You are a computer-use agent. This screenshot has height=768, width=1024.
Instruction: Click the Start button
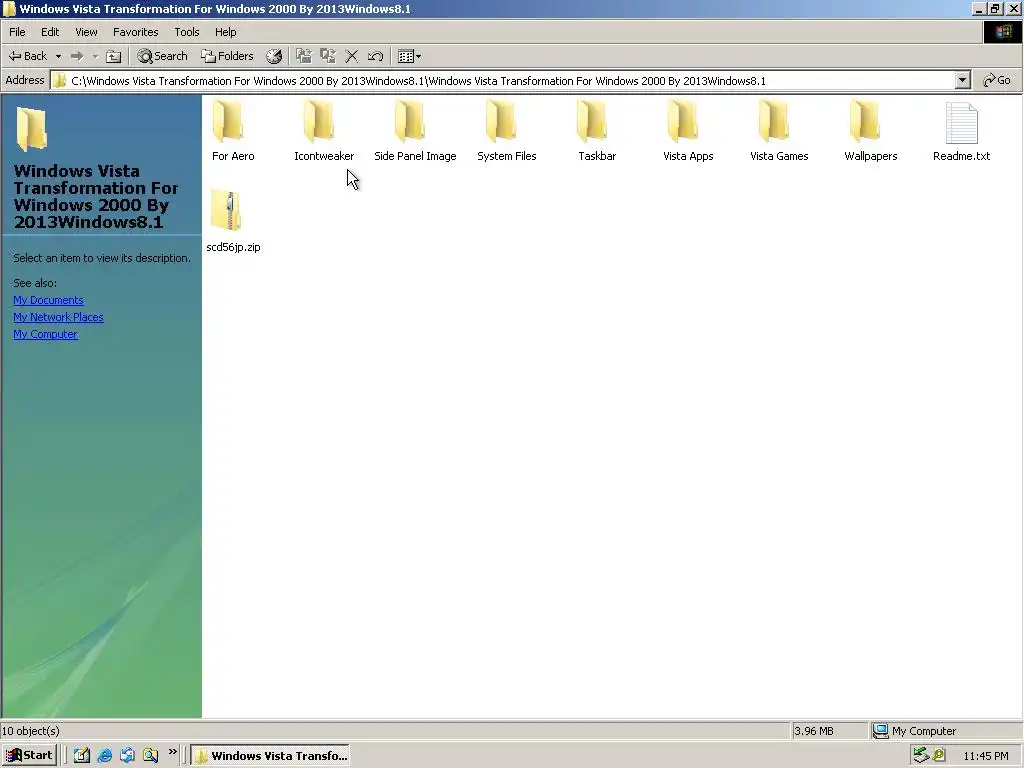click(29, 755)
